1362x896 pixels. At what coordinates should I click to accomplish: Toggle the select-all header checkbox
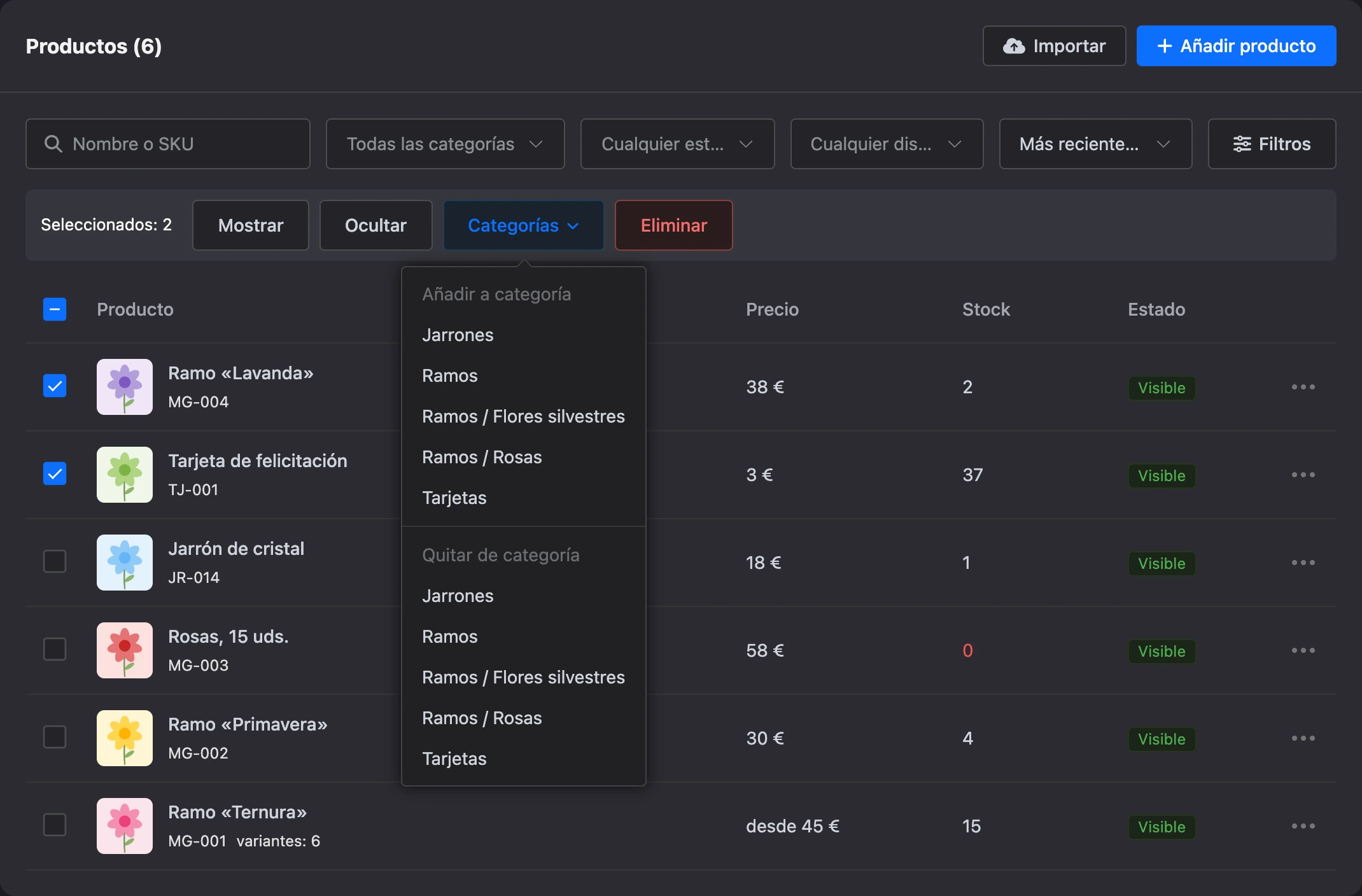click(55, 309)
